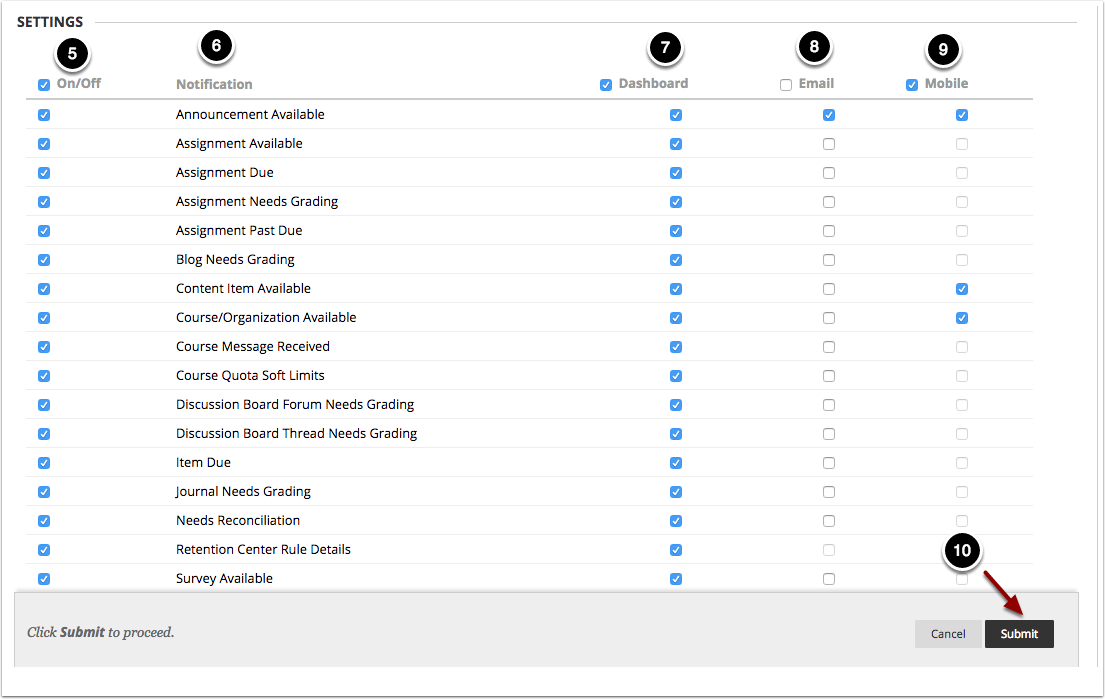1105x699 pixels.
Task: Check Email for Course/Organization Available
Action: point(829,318)
